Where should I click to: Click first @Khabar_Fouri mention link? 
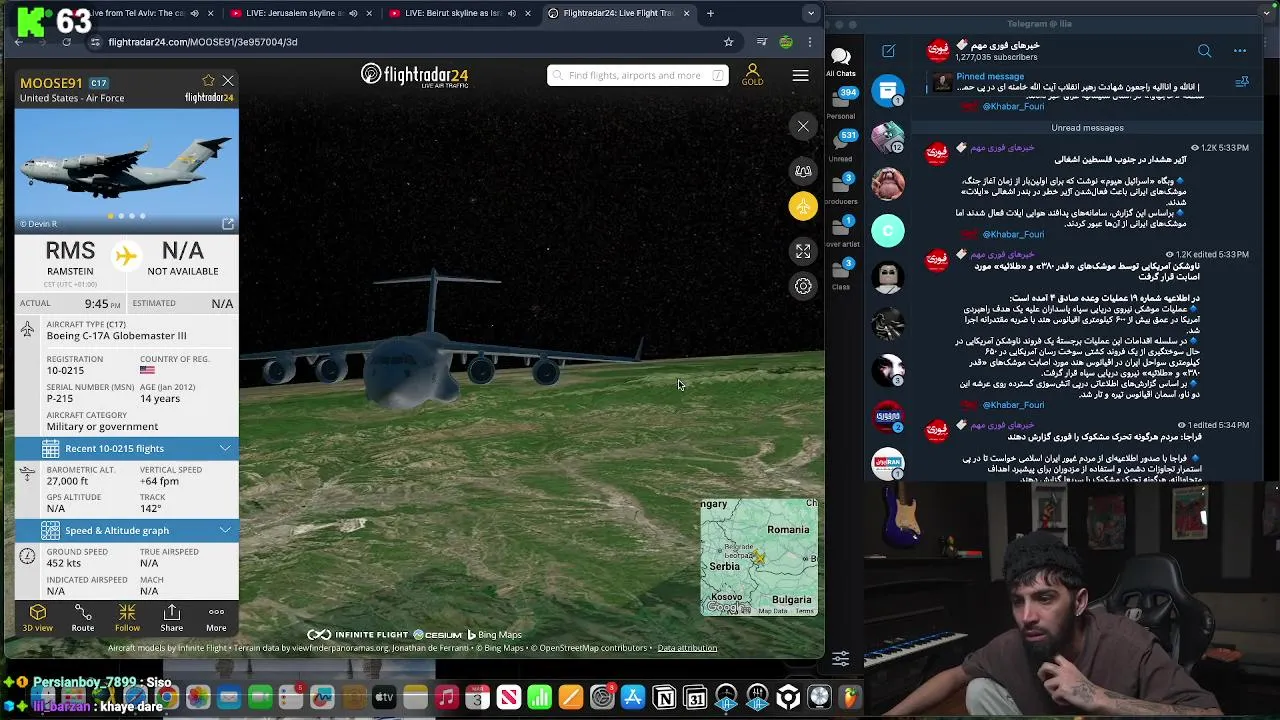[x=1013, y=106]
